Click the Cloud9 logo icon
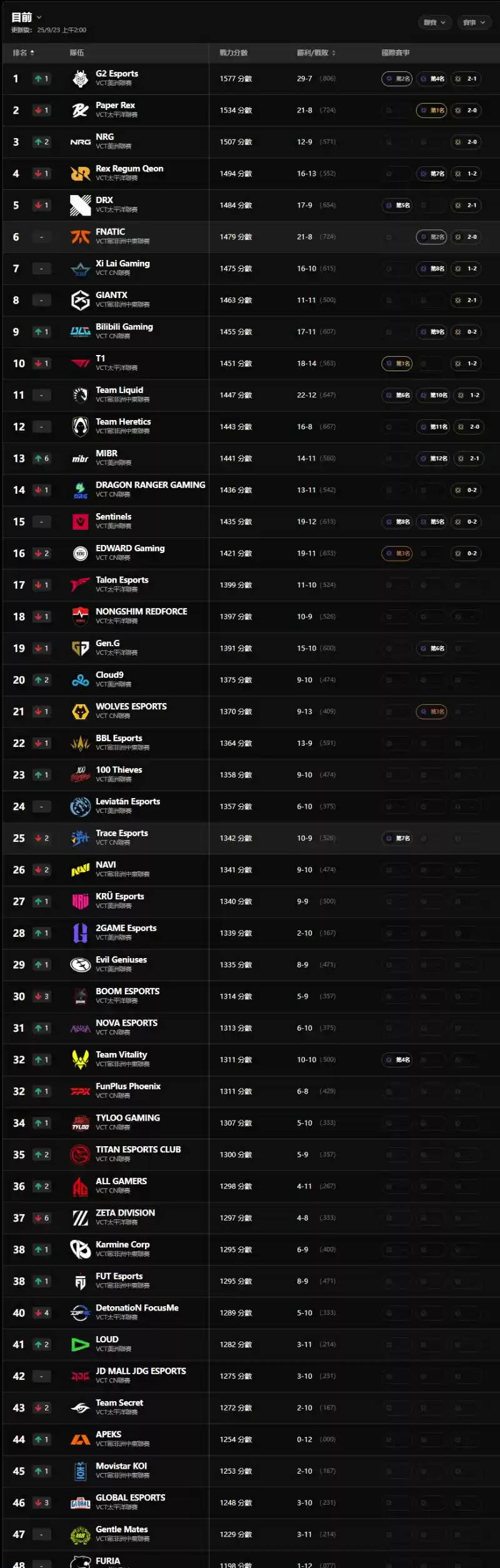Image resolution: width=500 pixels, height=1568 pixels. [x=80, y=680]
